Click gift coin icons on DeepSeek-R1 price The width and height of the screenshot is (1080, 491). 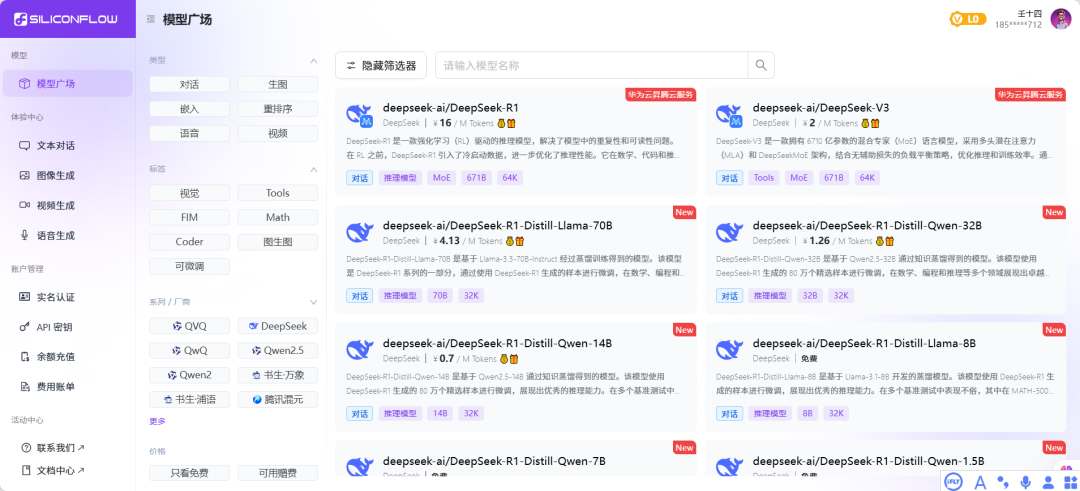click(x=506, y=123)
